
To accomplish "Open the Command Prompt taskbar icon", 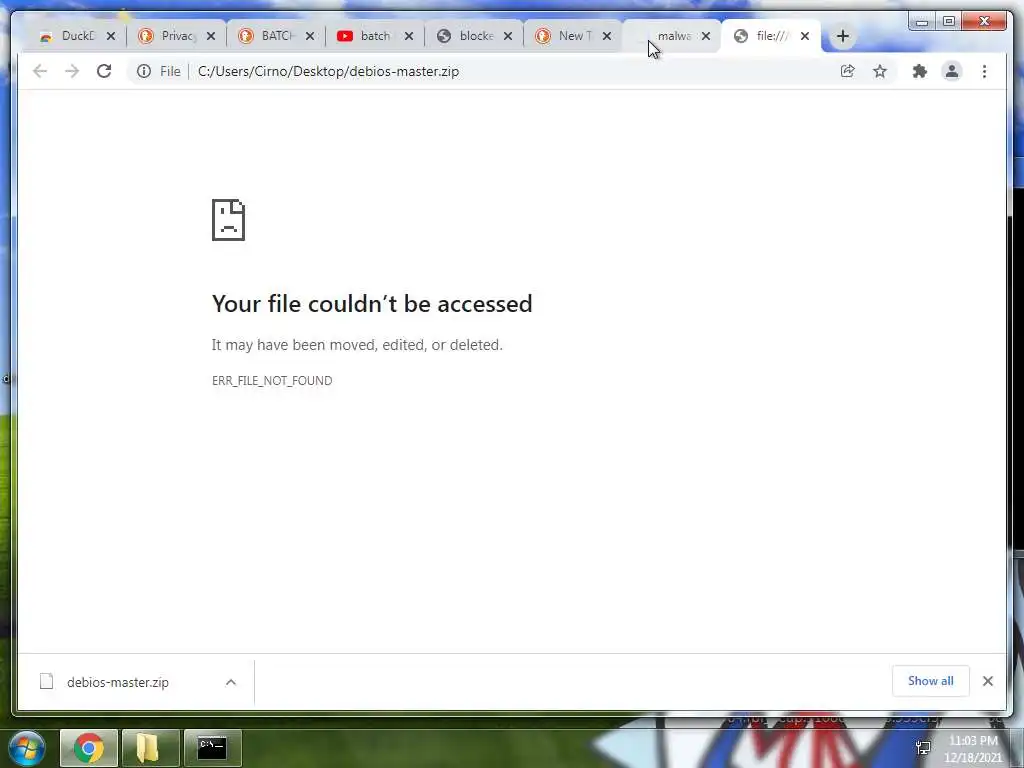I will point(212,748).
